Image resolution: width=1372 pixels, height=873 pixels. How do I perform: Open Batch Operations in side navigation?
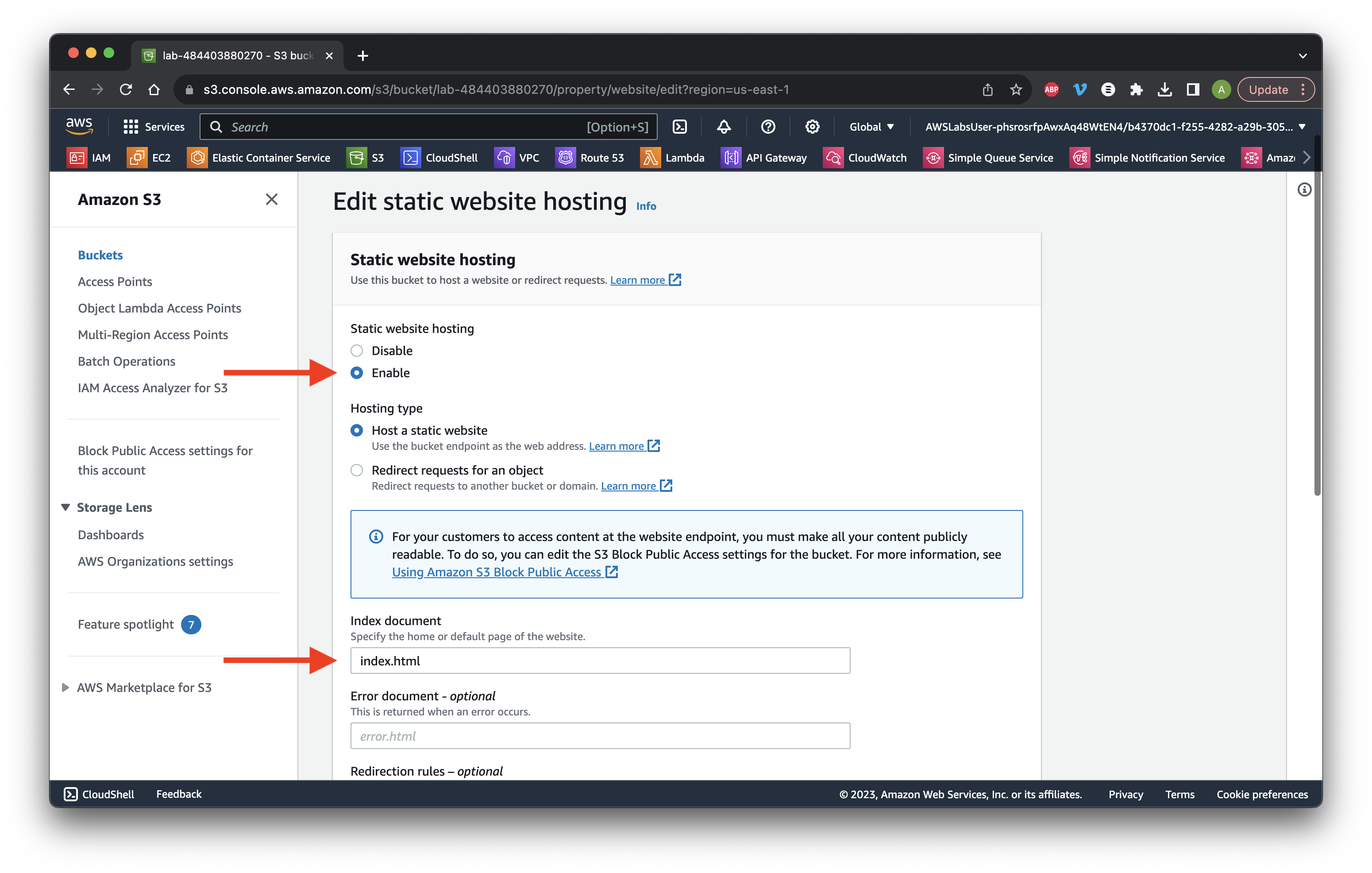click(127, 361)
